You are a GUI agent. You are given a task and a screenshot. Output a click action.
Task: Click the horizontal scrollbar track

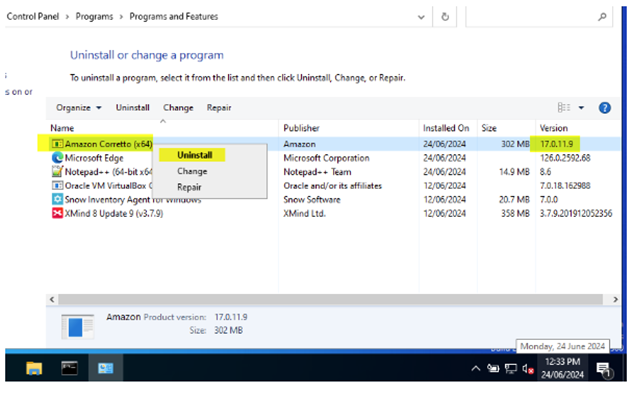[331, 299]
